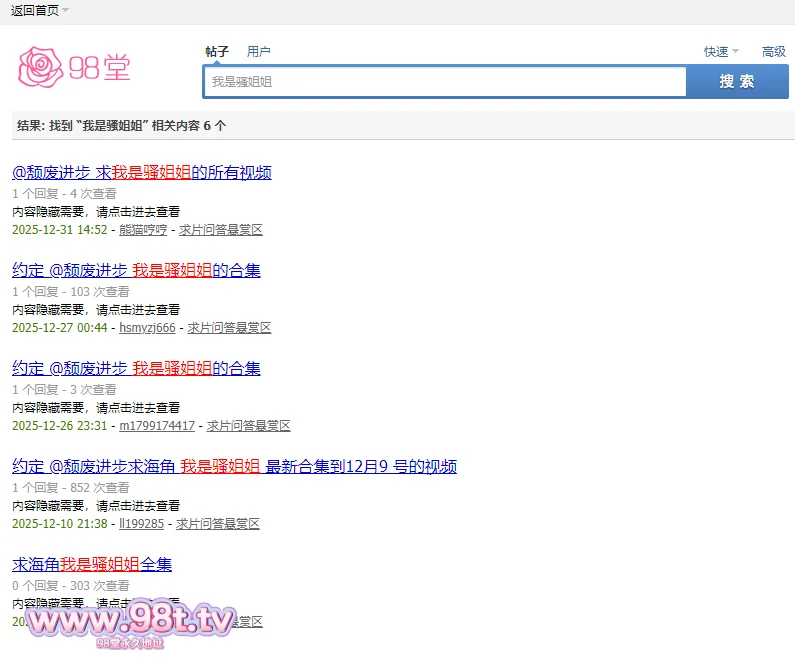Click the 98堂 rose logo
This screenshot has height=658, width=795.
coord(75,66)
